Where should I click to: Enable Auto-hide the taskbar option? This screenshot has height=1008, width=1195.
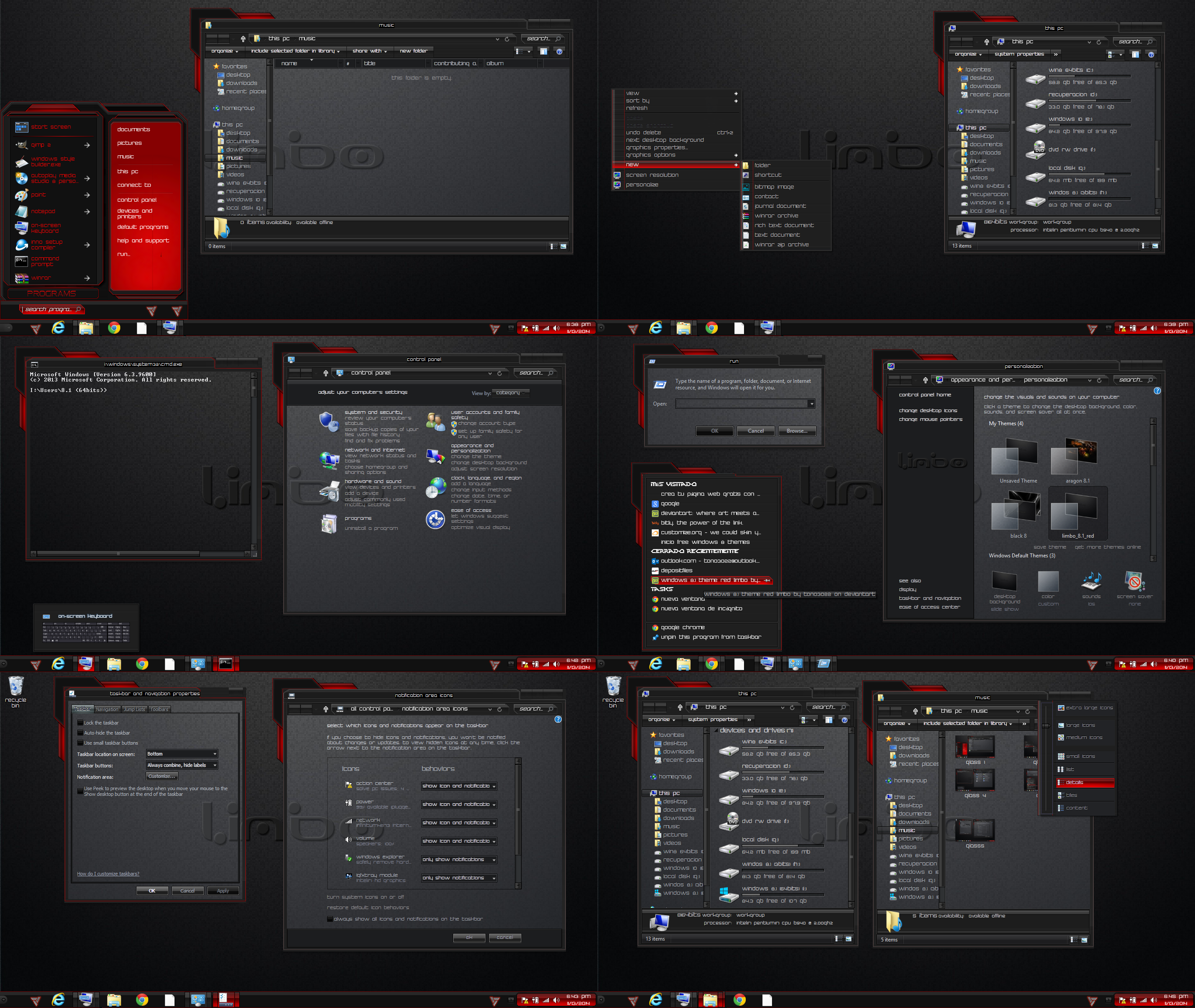[x=80, y=732]
